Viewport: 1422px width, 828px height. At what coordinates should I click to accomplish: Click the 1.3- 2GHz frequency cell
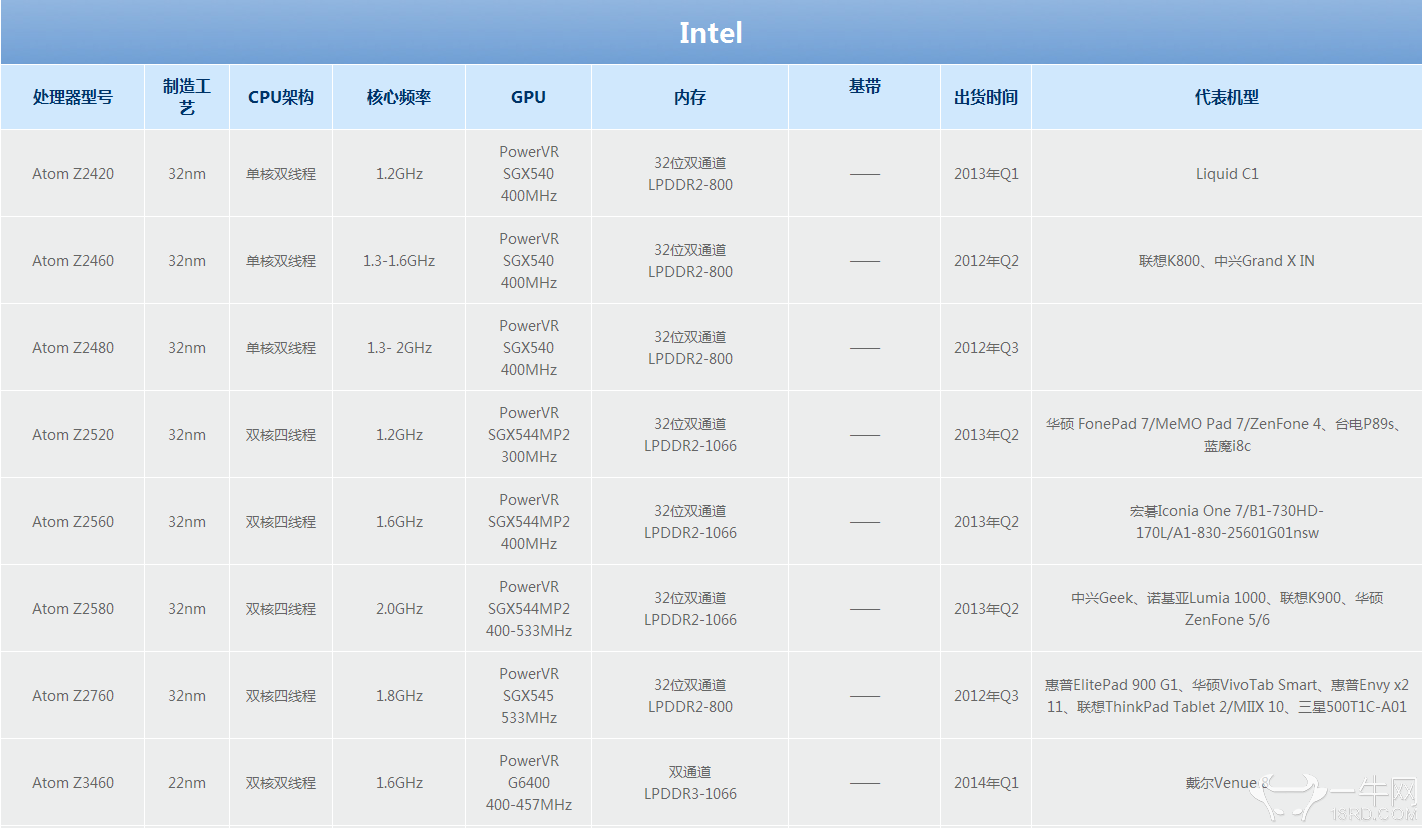click(x=399, y=348)
